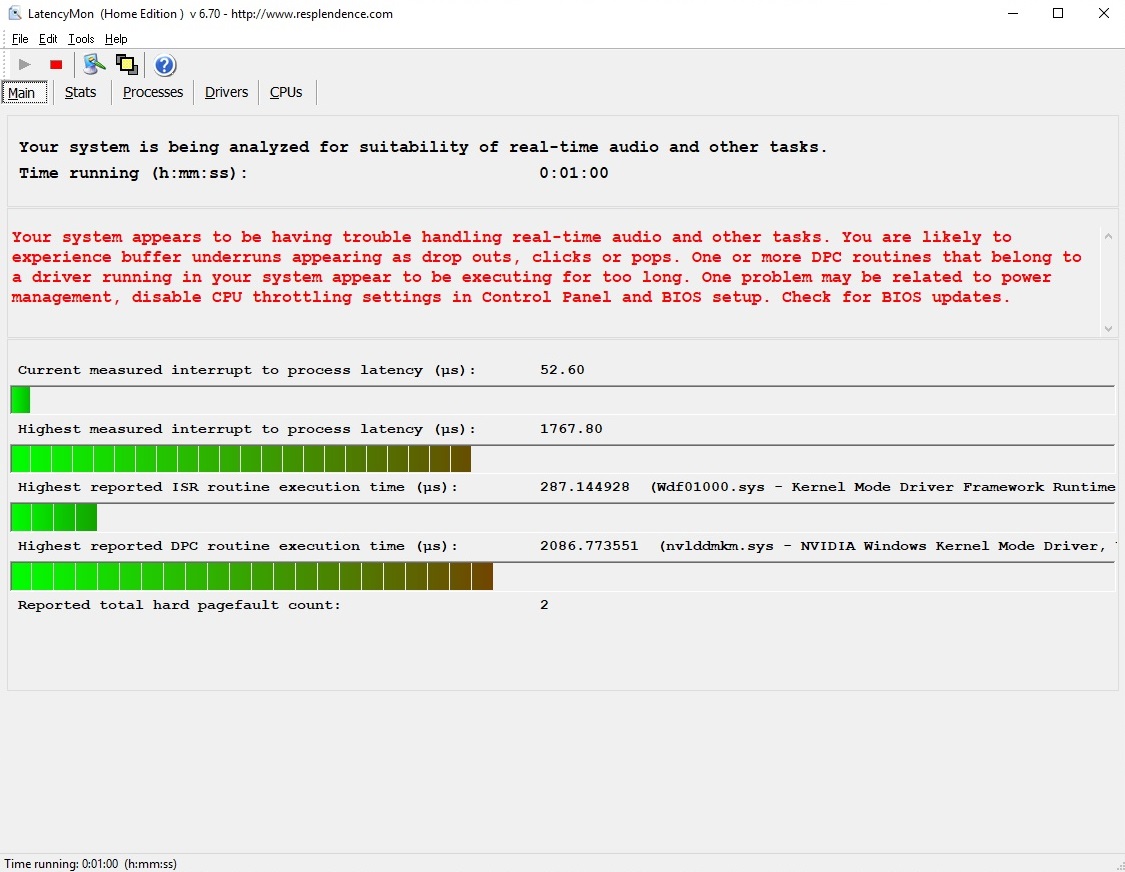Click the monitor with green pen toolbar icon
The width and height of the screenshot is (1125, 872).
[x=94, y=65]
